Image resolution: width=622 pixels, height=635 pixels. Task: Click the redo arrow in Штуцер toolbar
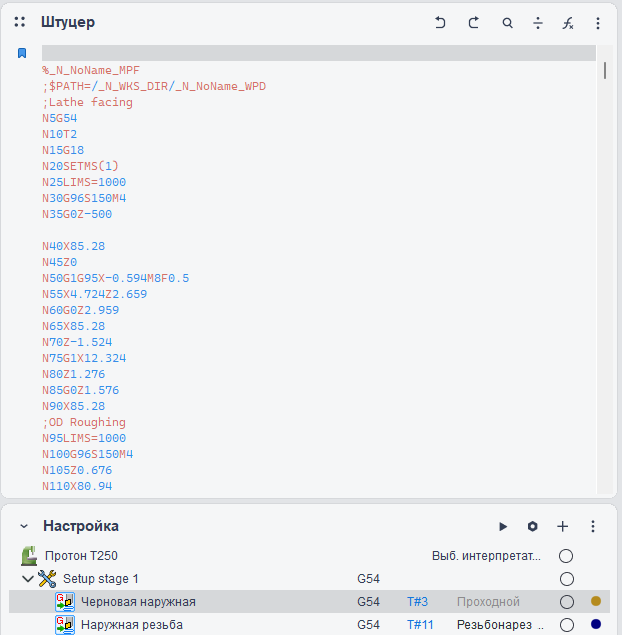[474, 22]
